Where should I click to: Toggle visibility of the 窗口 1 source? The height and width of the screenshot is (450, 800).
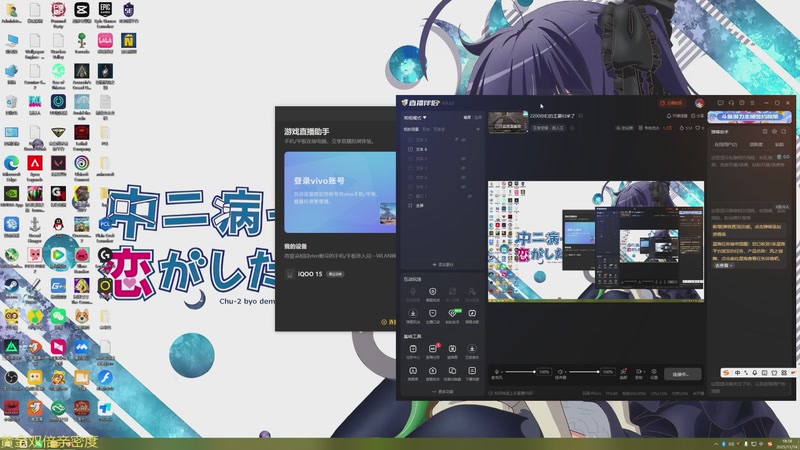469,196
